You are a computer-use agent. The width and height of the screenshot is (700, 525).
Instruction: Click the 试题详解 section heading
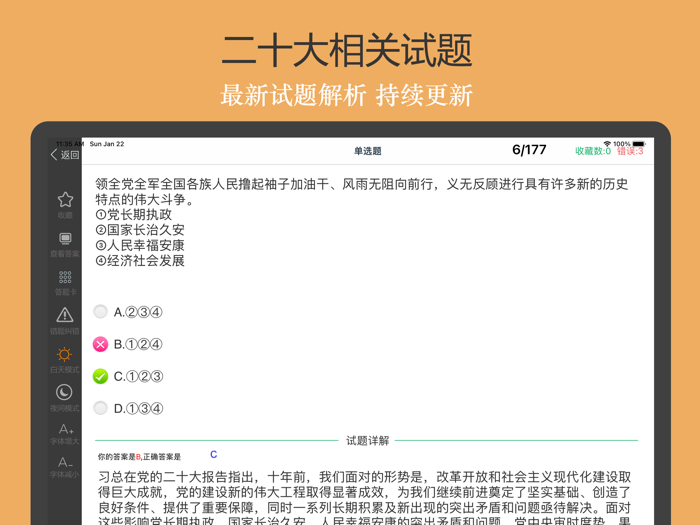tap(367, 441)
